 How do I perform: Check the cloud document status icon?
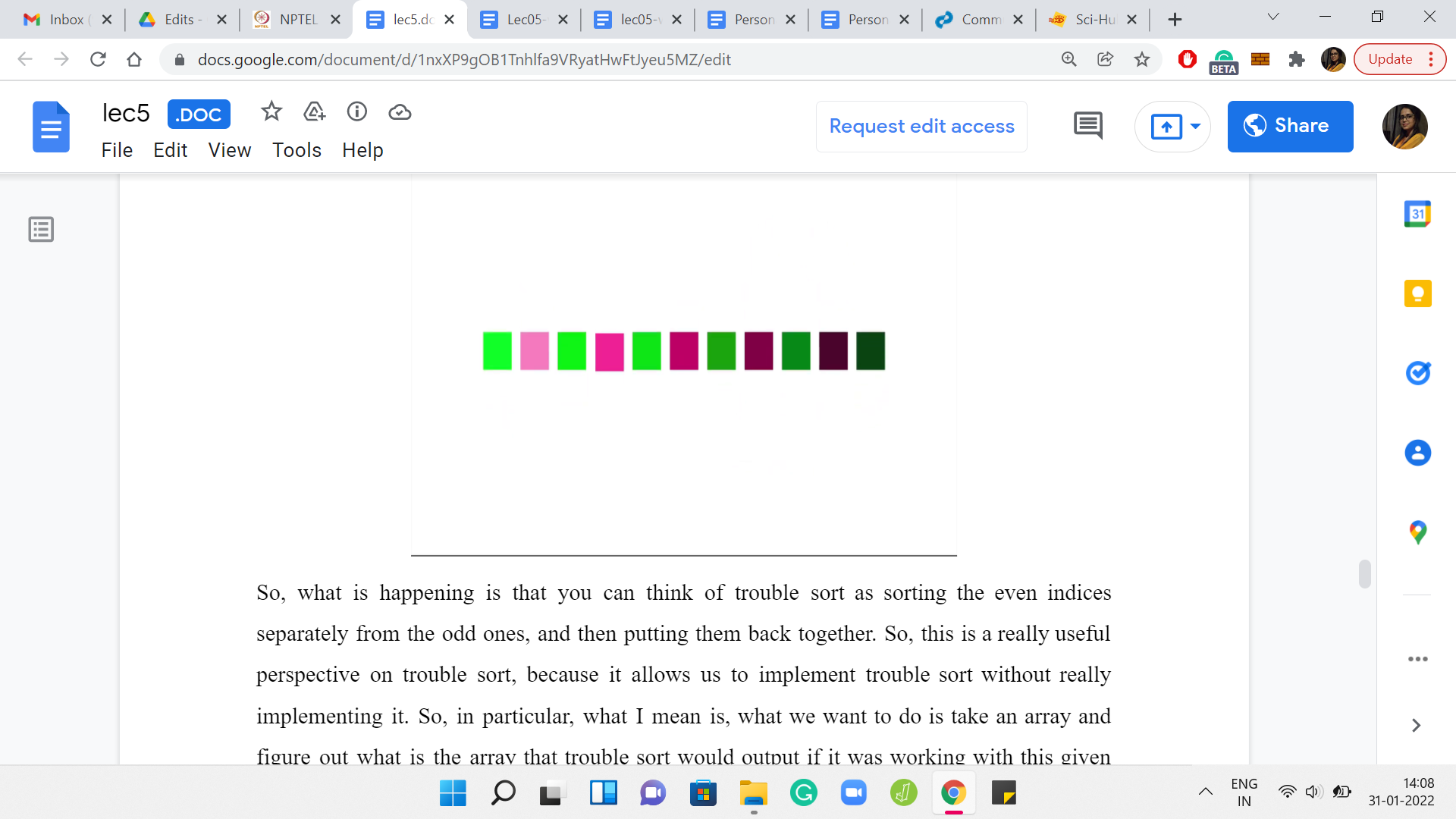[x=400, y=112]
